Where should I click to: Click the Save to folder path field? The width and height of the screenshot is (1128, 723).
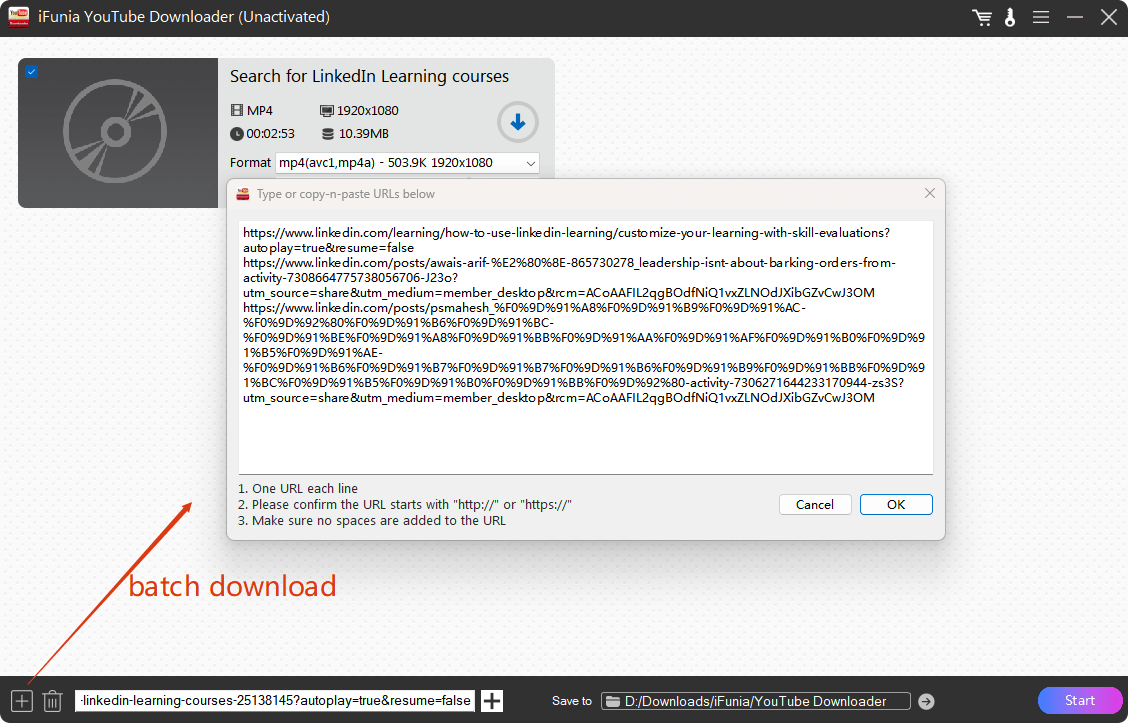point(756,701)
